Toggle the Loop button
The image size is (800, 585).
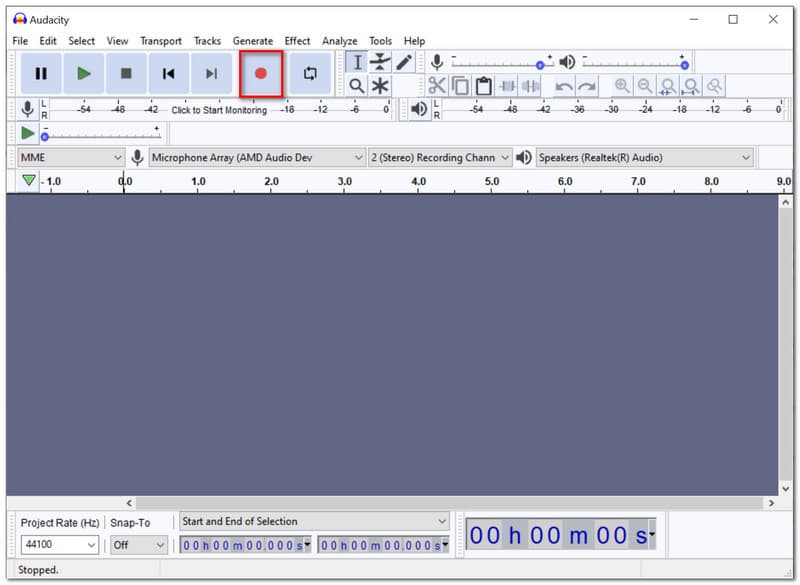tap(310, 74)
